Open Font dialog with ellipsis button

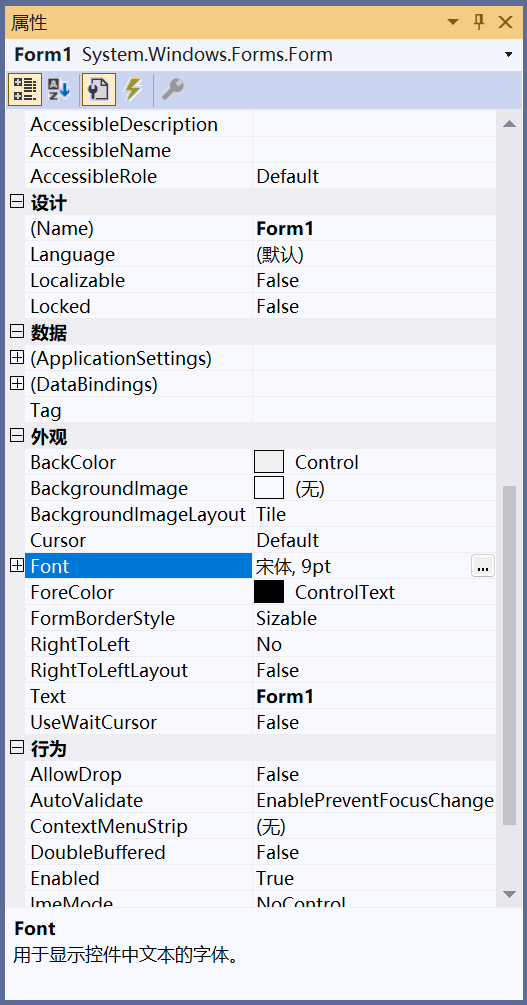[483, 566]
